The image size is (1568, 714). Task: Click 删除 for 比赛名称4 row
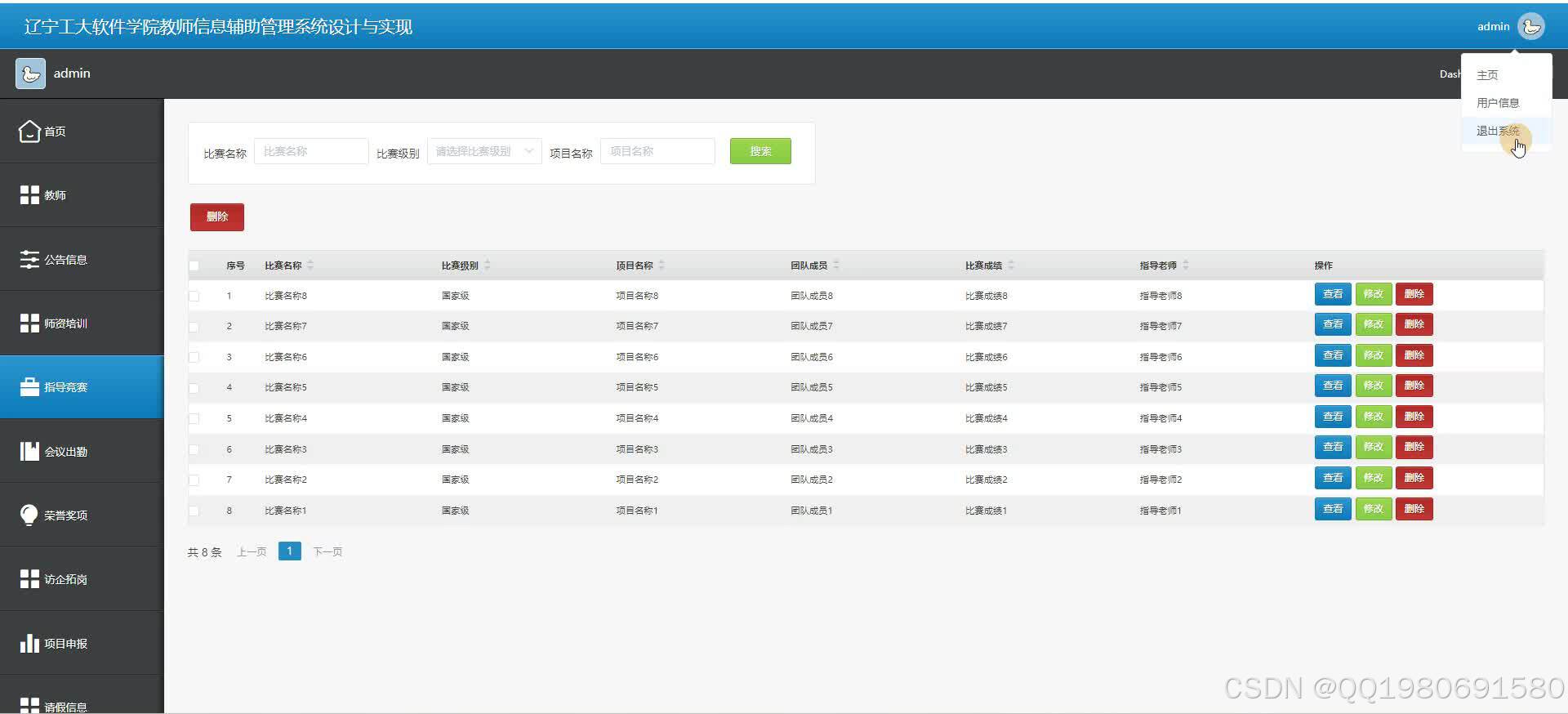pyautogui.click(x=1414, y=417)
